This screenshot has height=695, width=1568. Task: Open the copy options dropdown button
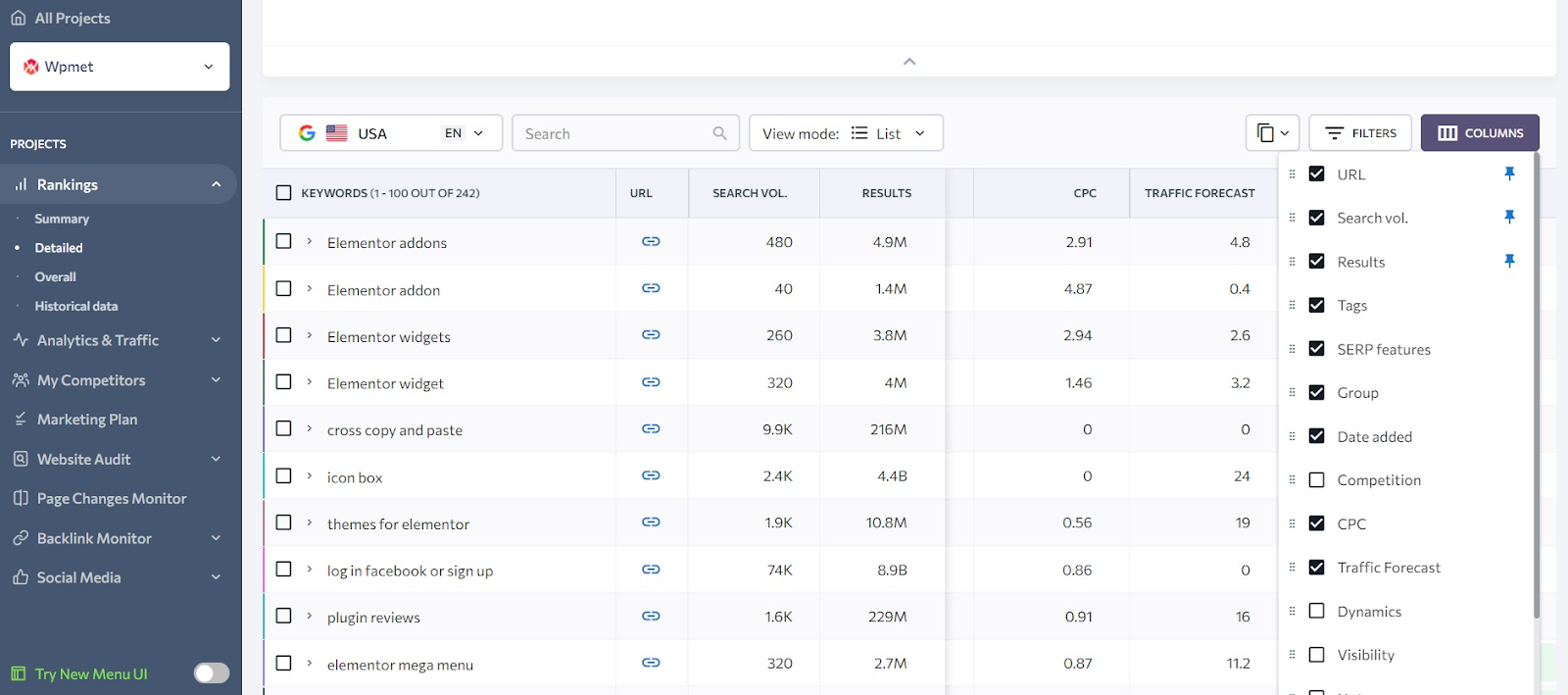pyautogui.click(x=1273, y=133)
